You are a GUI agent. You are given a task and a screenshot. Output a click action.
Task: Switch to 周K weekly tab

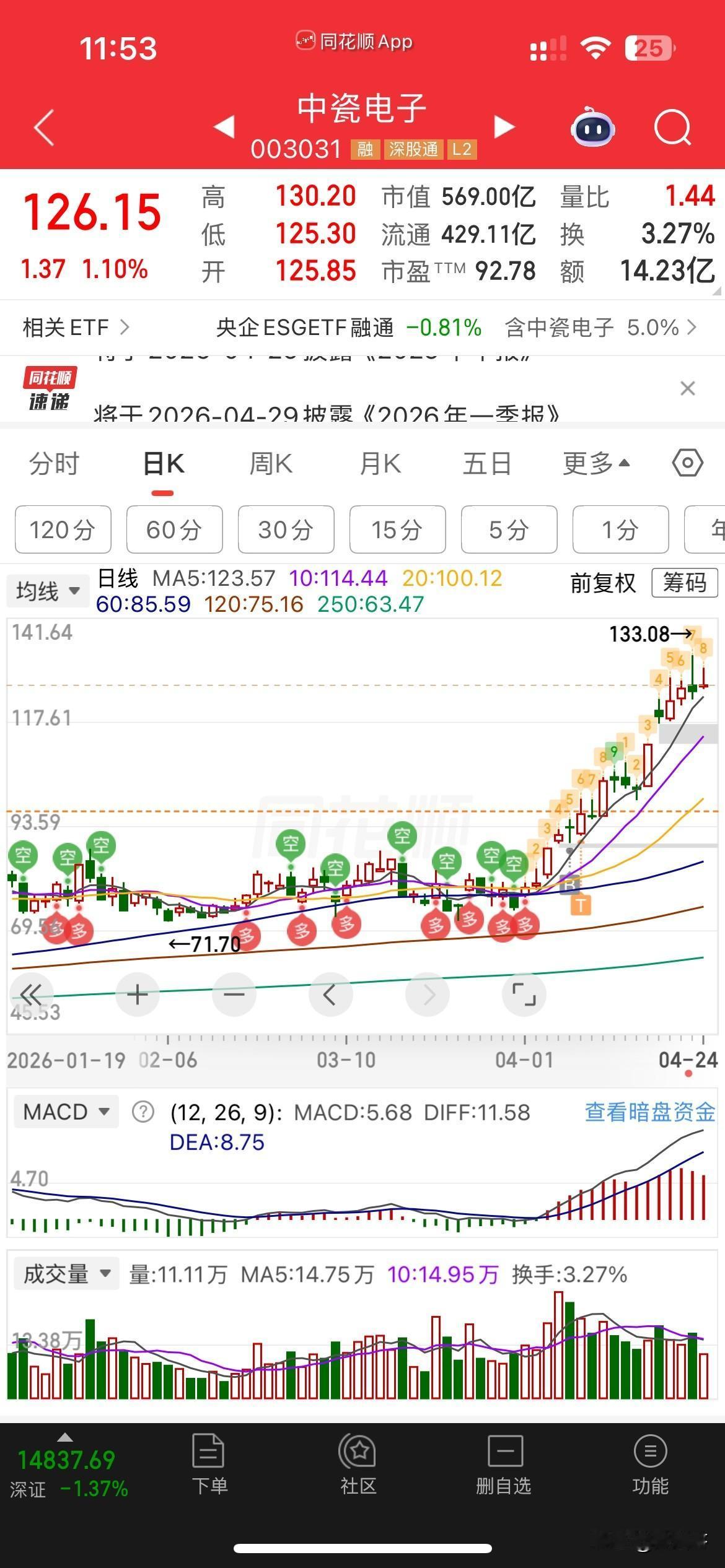tap(271, 463)
